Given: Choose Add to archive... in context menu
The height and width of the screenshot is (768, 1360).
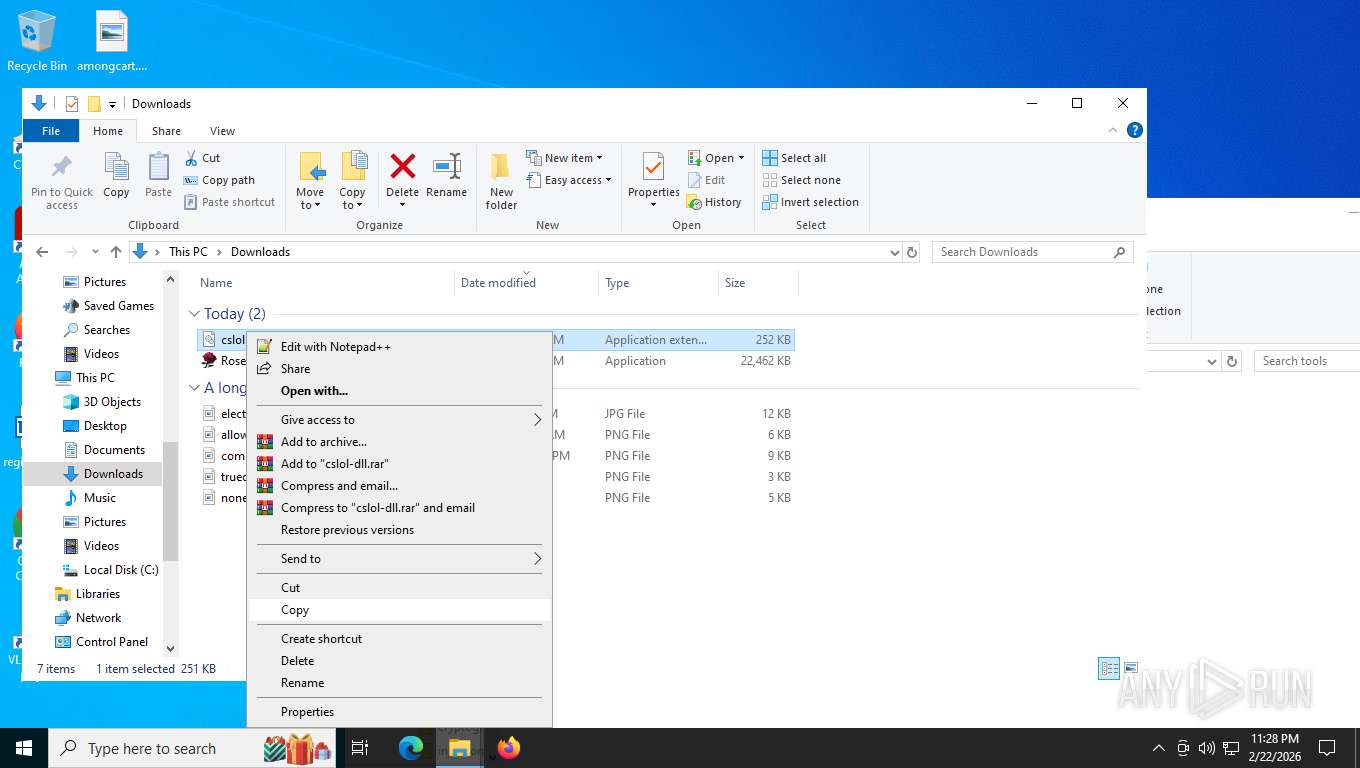Looking at the screenshot, I should tap(400, 442).
